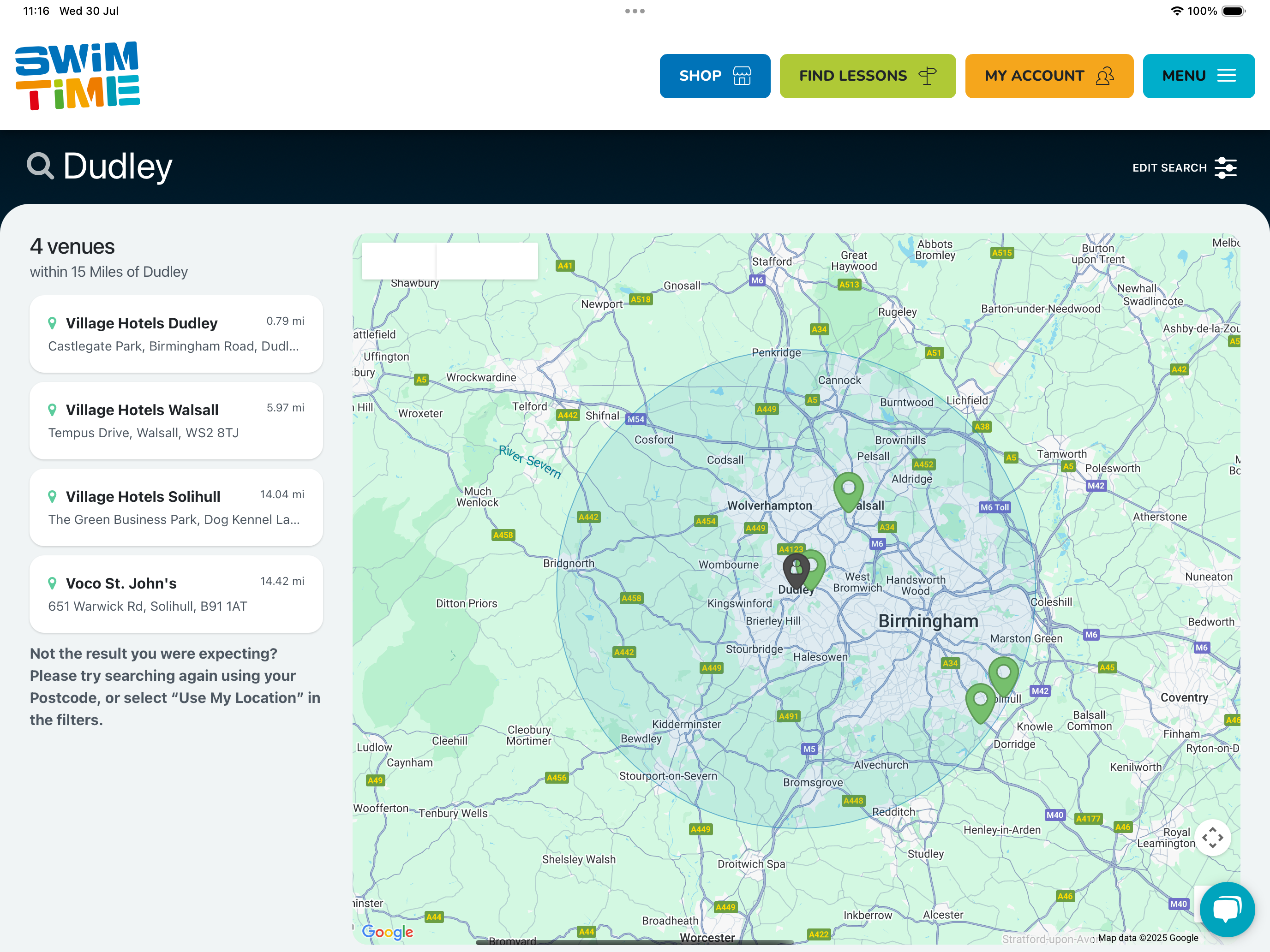Click the upper green map marker near Solihull
The width and height of the screenshot is (1270, 952).
point(1003,676)
